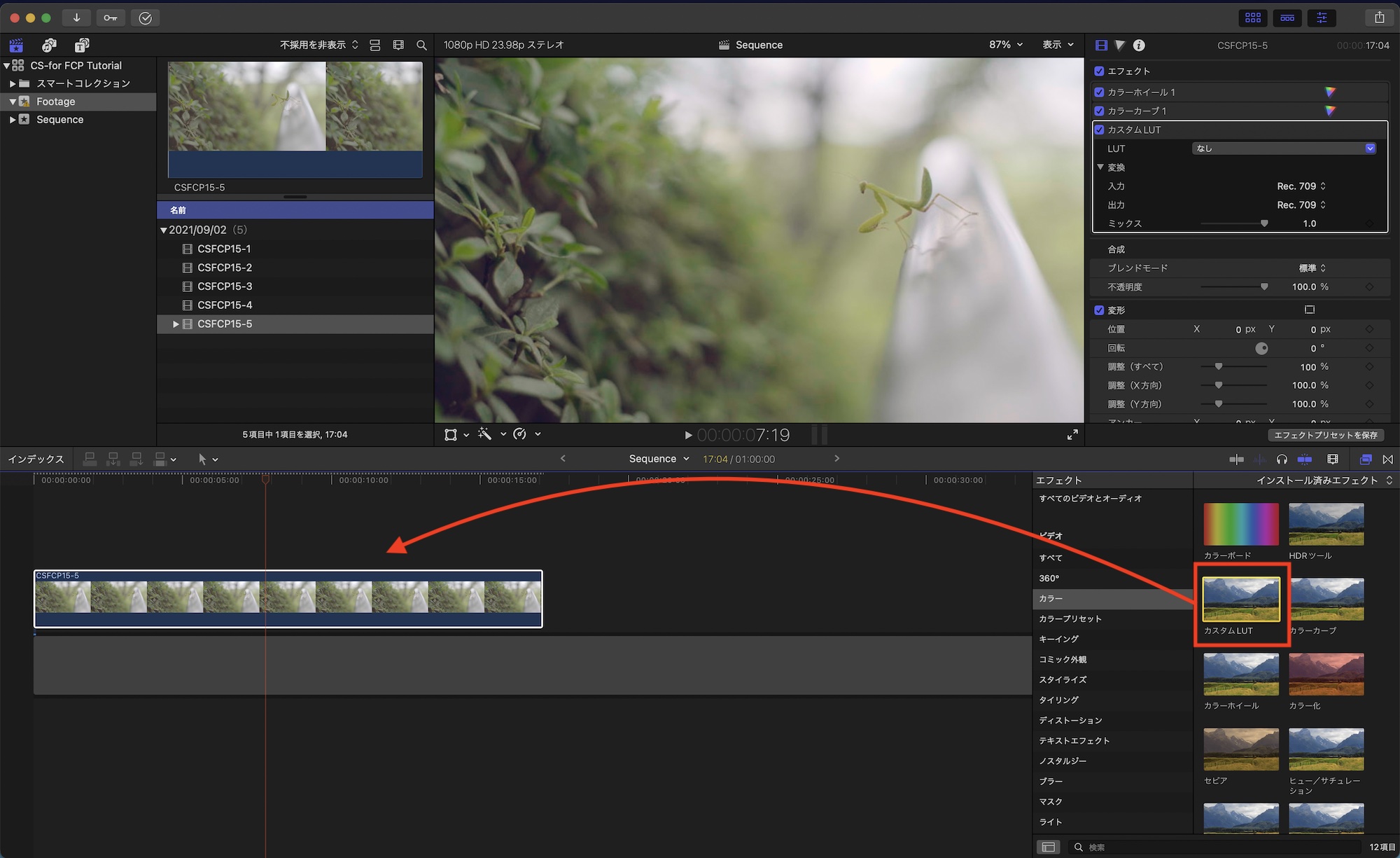The width and height of the screenshot is (1400, 858).
Task: Toggle the 変形 transform checkbox
Action: pyautogui.click(x=1099, y=310)
